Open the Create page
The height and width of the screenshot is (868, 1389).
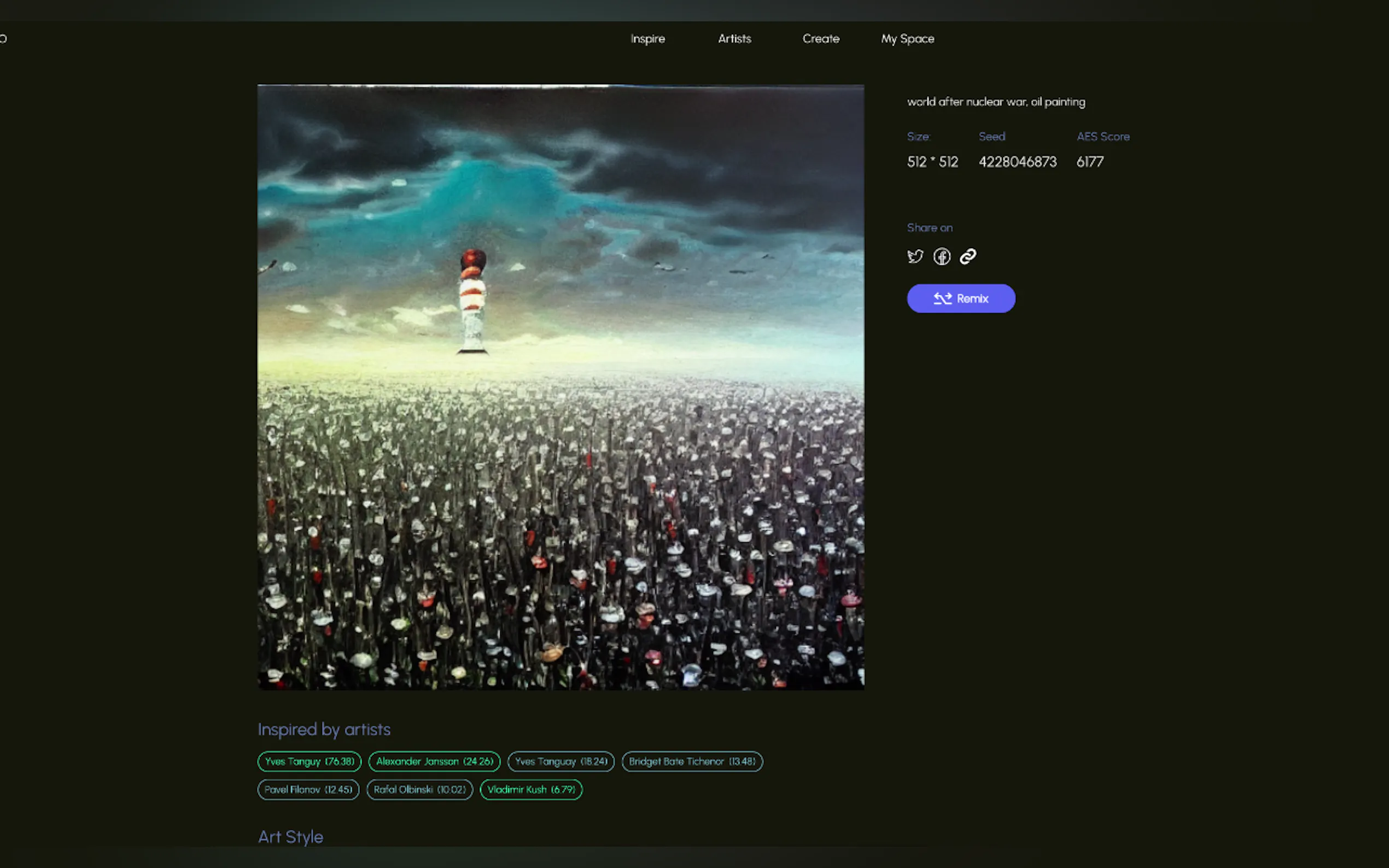820,39
